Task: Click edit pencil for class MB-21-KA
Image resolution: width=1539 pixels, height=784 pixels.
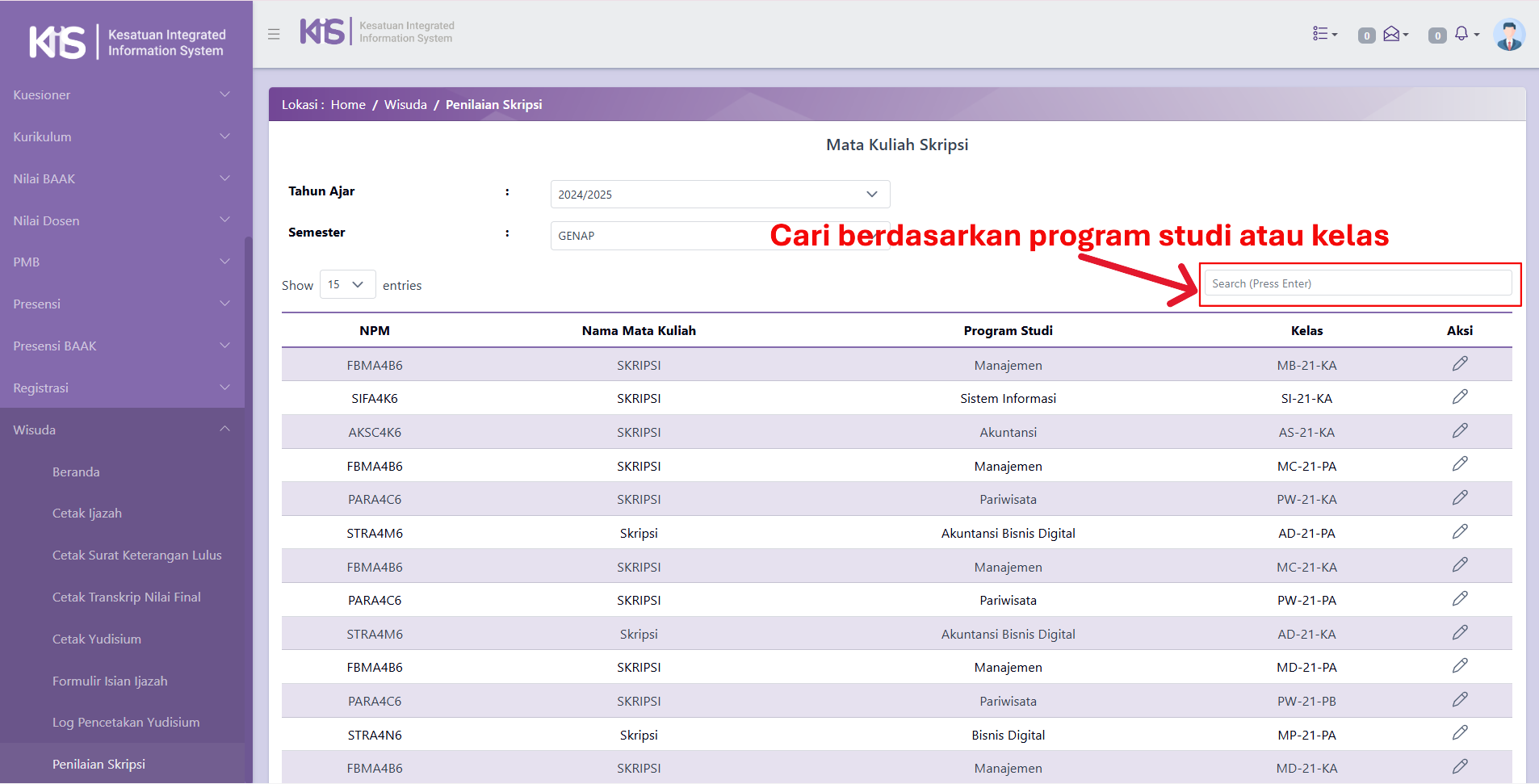Action: click(x=1459, y=364)
